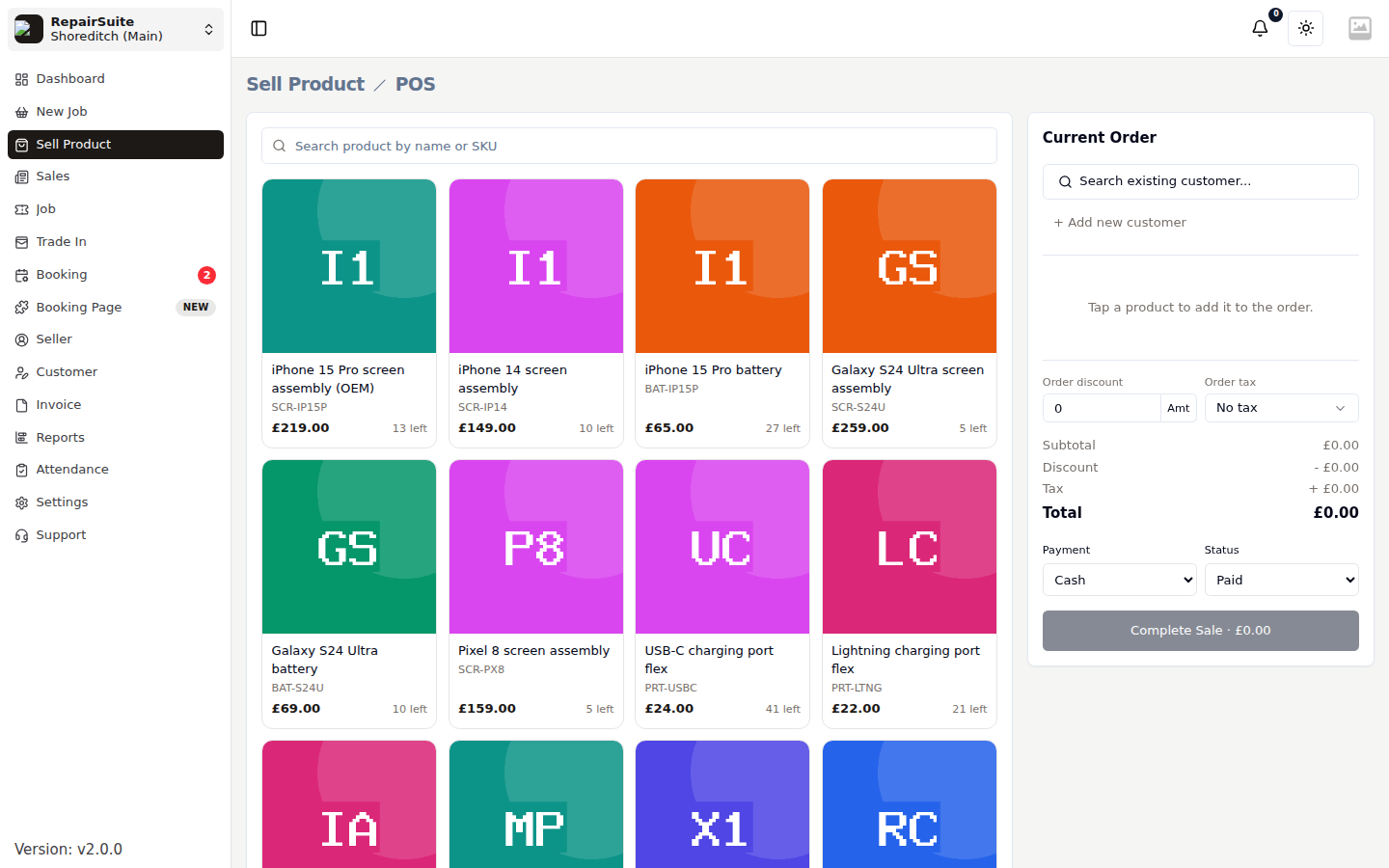The width and height of the screenshot is (1389, 868).
Task: Click the £259.00 price text
Action: click(860, 428)
